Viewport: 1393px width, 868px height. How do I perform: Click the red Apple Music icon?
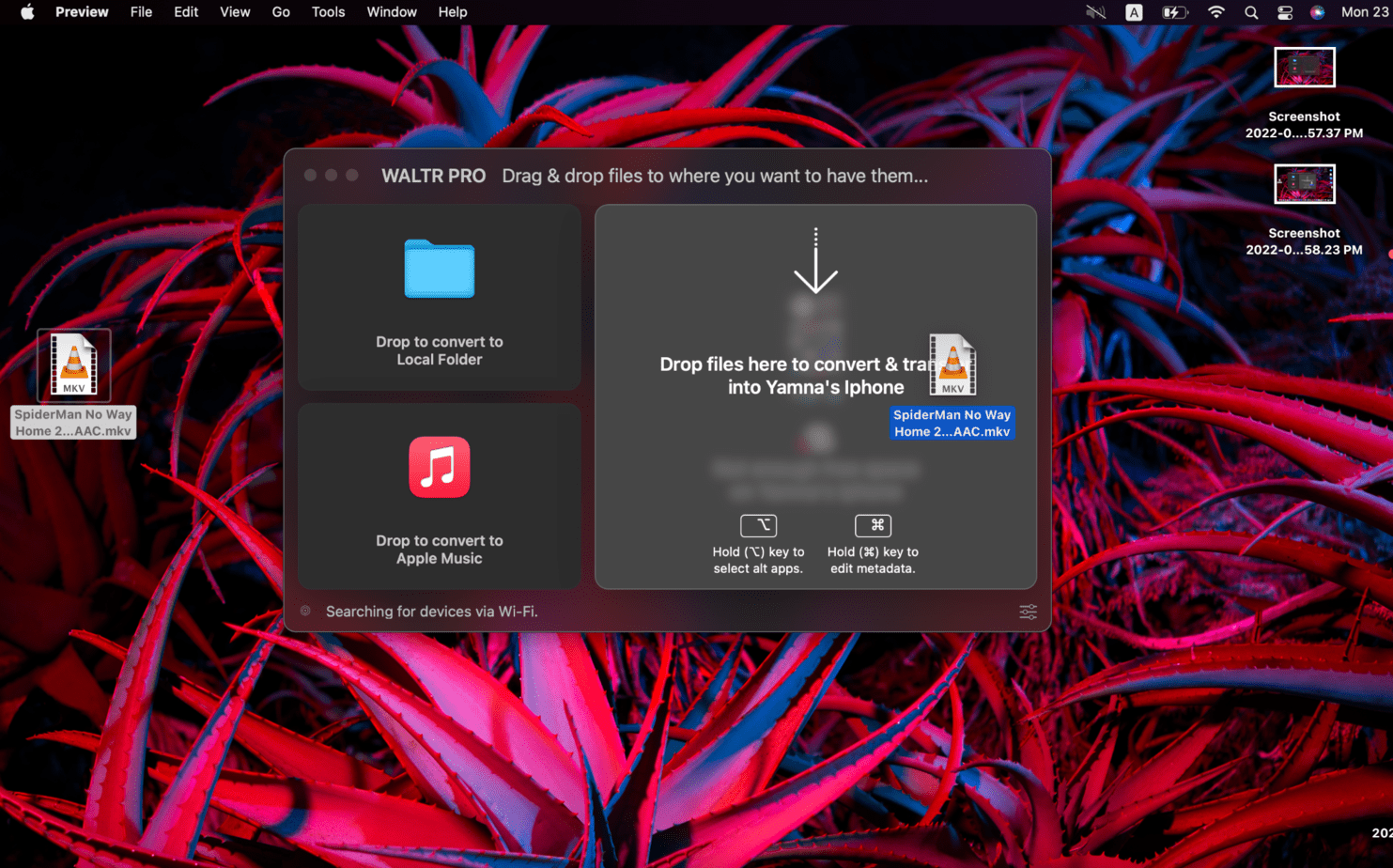click(440, 467)
